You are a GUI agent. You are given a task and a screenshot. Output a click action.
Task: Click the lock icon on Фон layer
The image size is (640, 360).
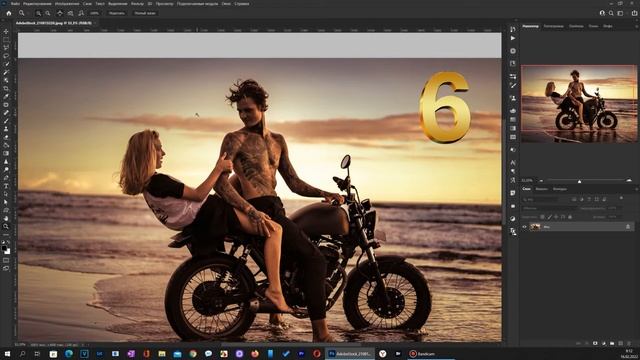628,227
